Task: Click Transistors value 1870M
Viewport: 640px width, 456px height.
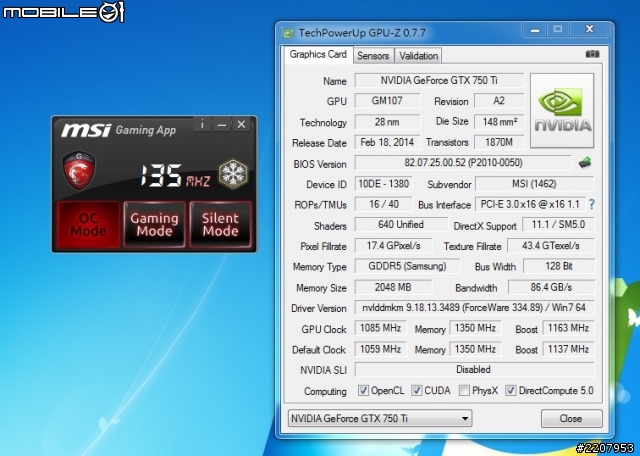Action: point(499,142)
